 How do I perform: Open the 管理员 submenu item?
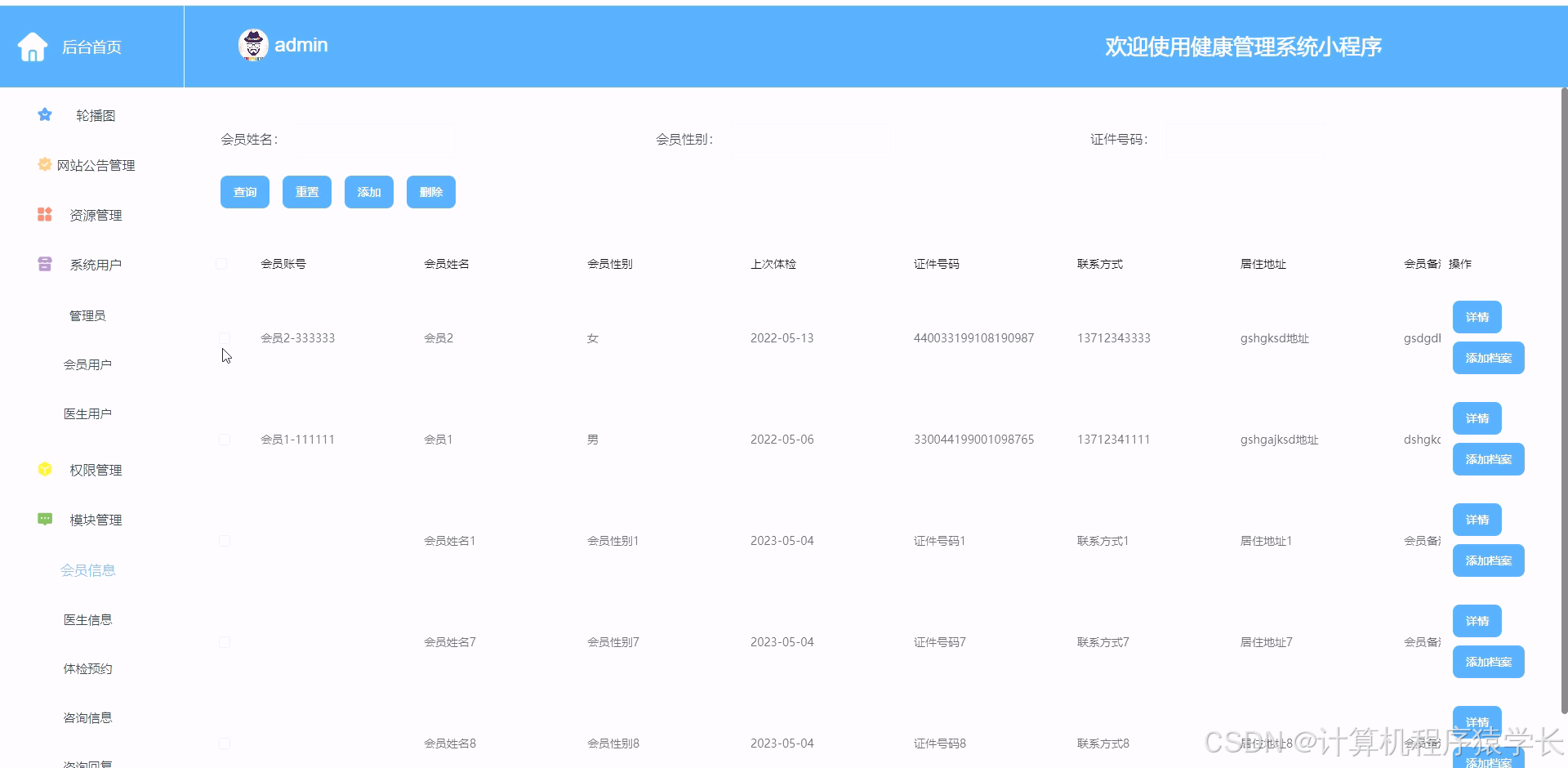click(x=87, y=315)
